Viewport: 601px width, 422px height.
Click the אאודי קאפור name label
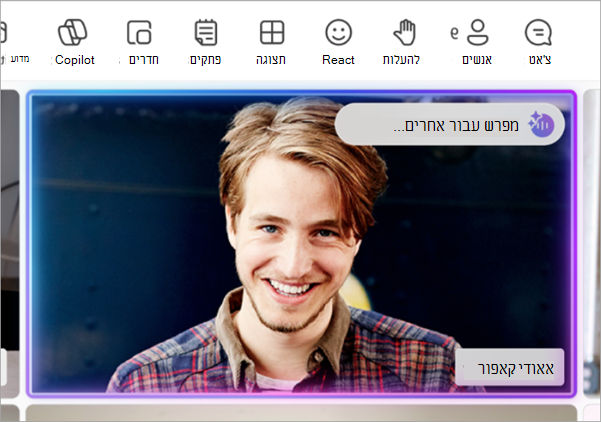click(x=510, y=368)
